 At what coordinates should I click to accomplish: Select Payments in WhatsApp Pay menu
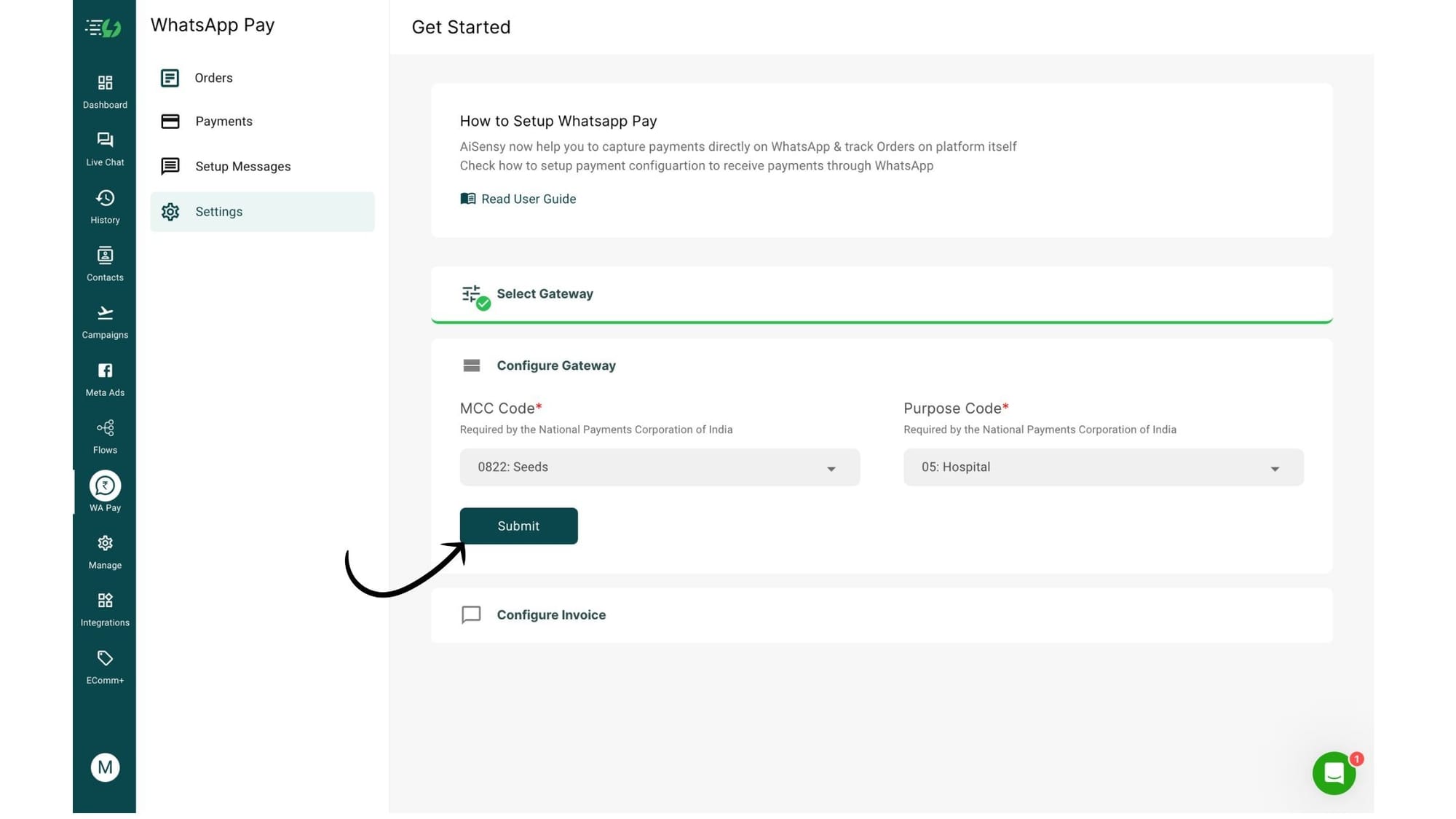coord(223,122)
